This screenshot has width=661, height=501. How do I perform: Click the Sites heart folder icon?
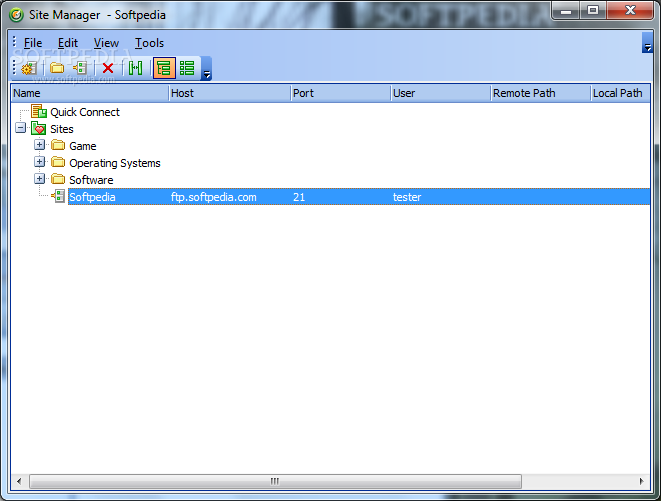click(x=39, y=129)
